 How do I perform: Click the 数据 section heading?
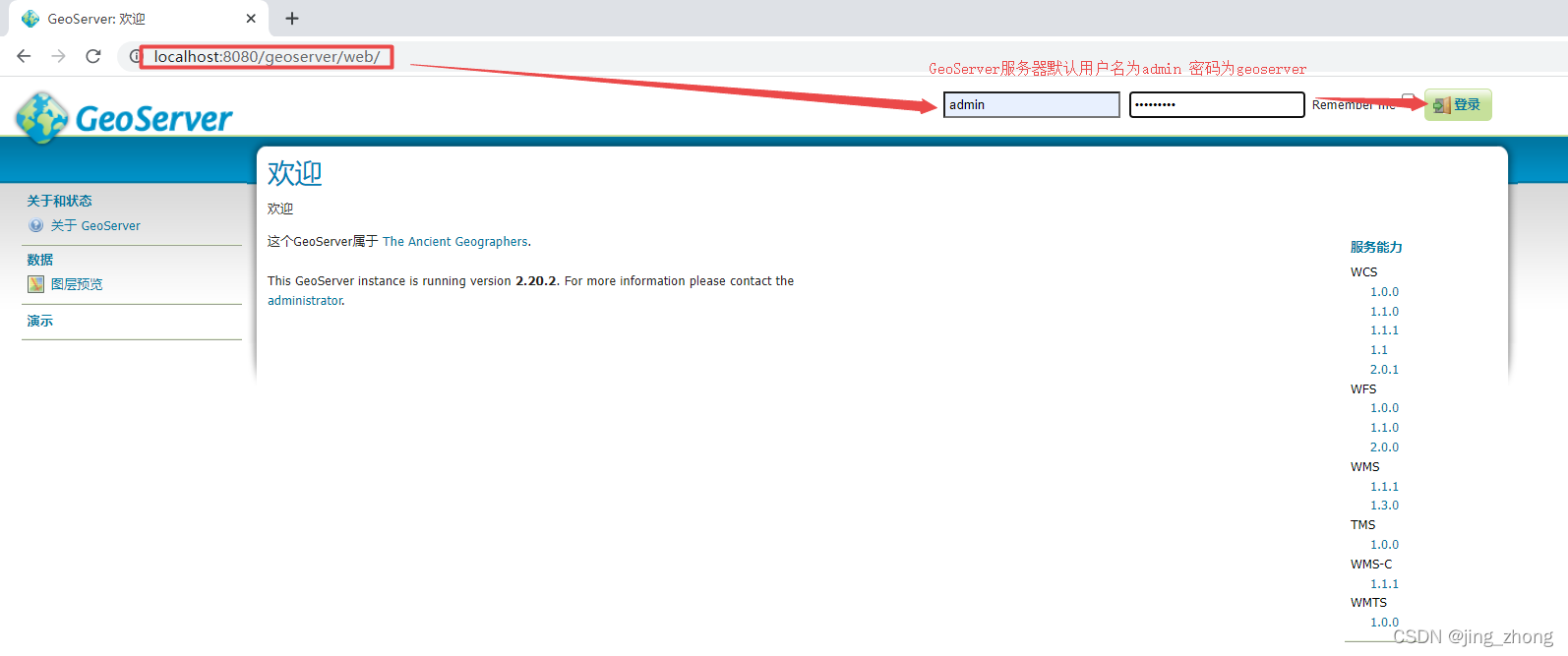tap(40, 260)
